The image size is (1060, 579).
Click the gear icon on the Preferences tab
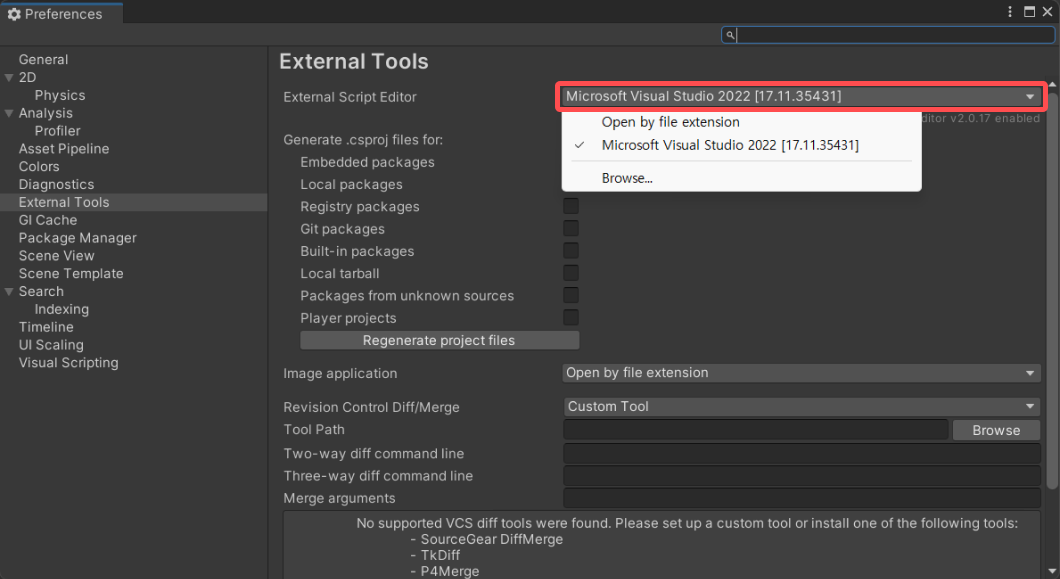click(14, 14)
